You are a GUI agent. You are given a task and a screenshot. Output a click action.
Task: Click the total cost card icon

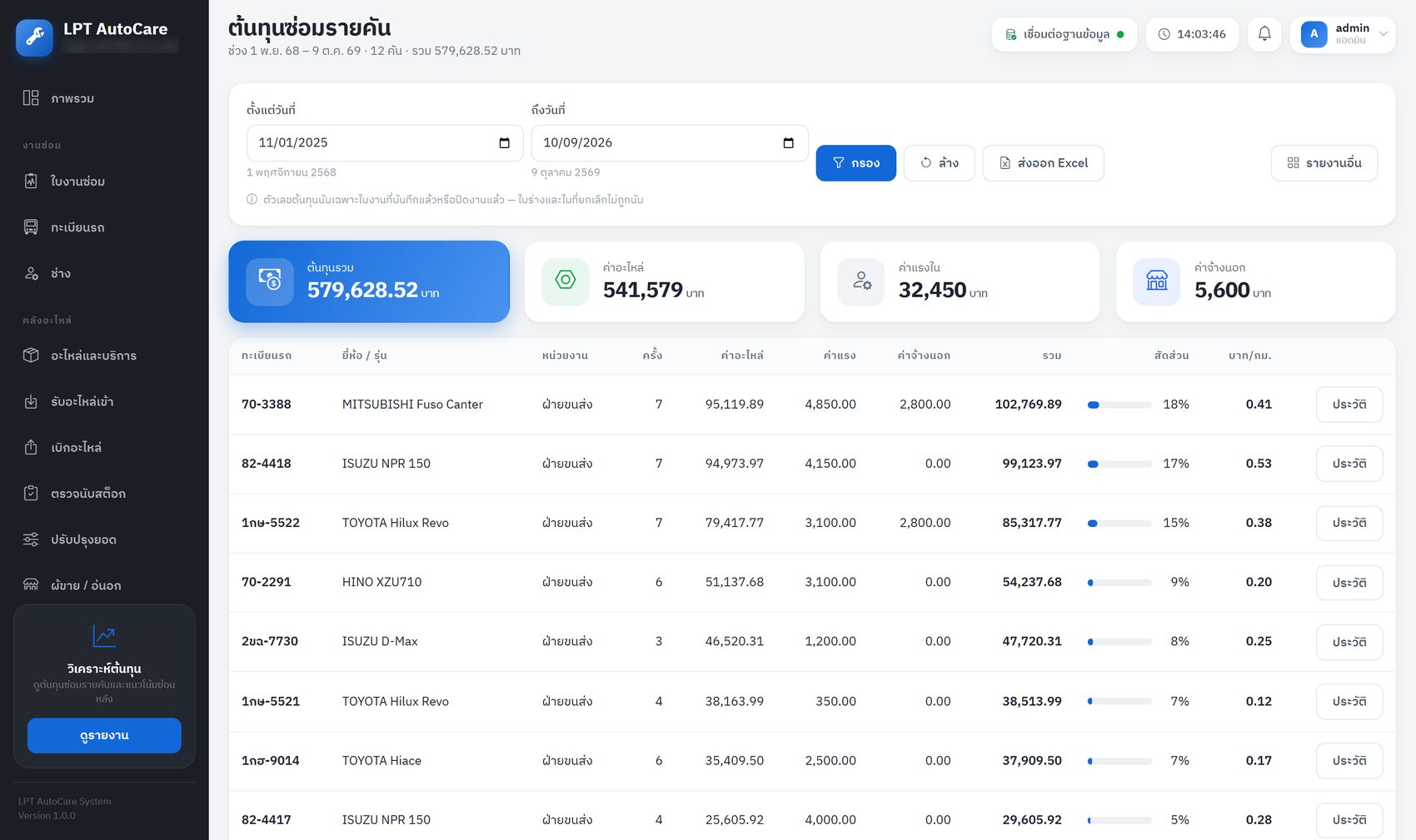[270, 281]
